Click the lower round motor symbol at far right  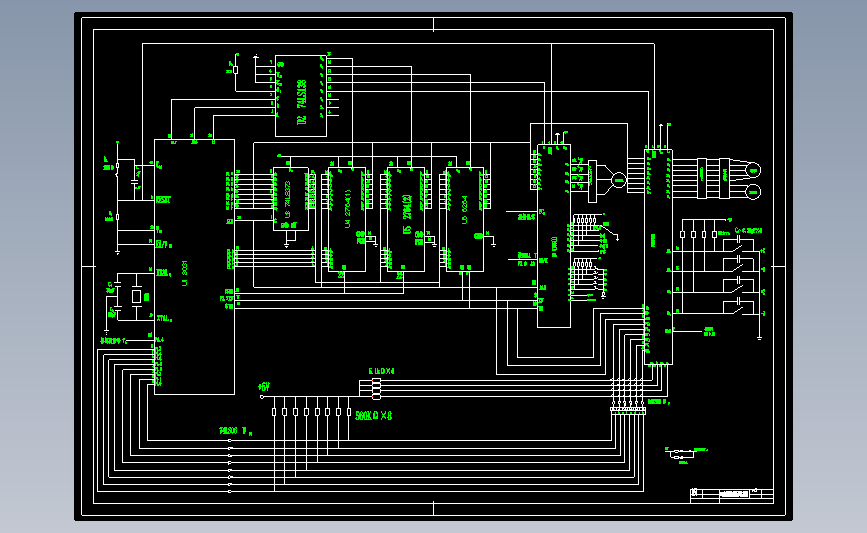click(x=753, y=192)
